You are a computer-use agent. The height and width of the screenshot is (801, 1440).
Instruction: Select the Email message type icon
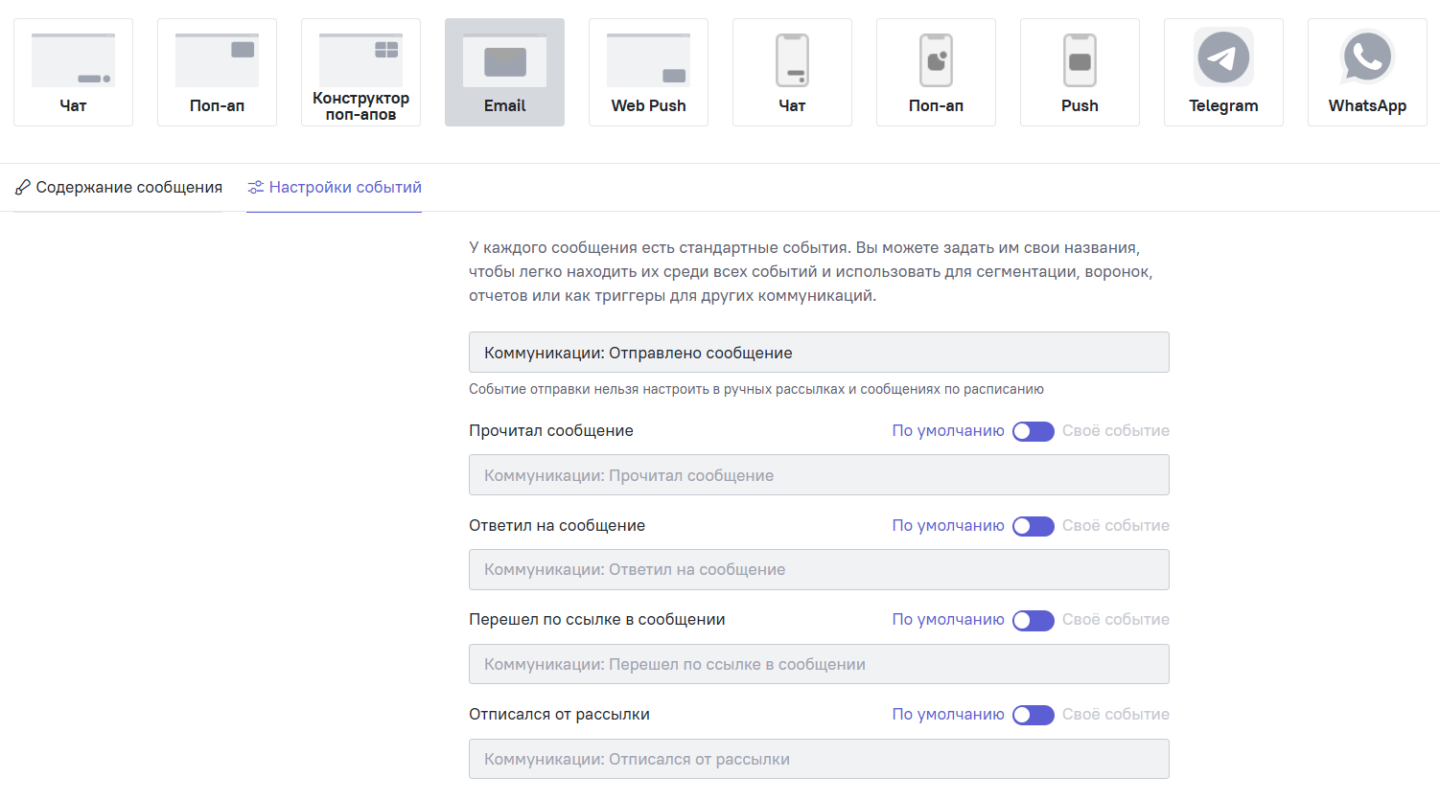coord(505,72)
